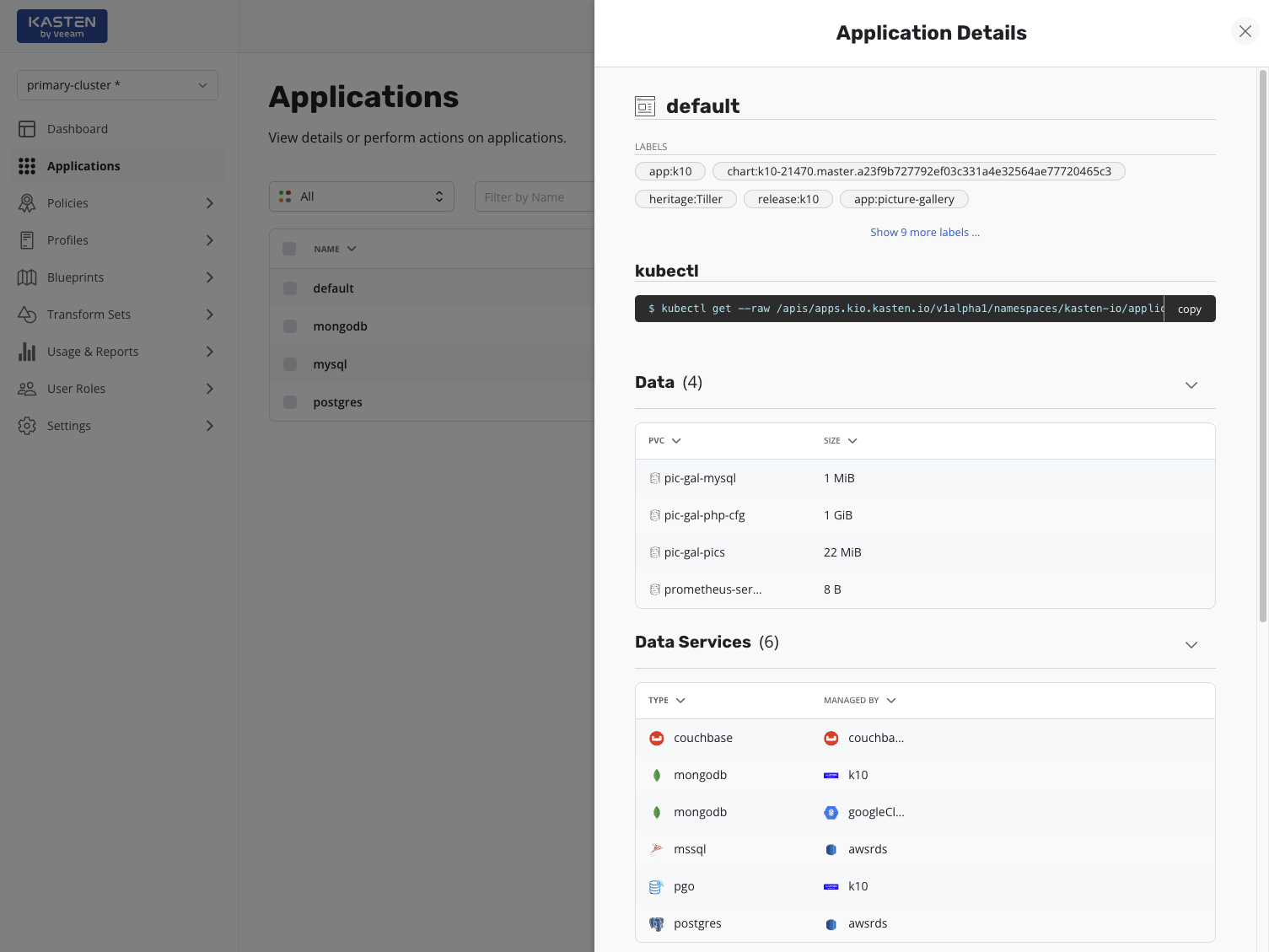Click the application icon beside default heading
1269x952 pixels.
pyautogui.click(x=645, y=106)
